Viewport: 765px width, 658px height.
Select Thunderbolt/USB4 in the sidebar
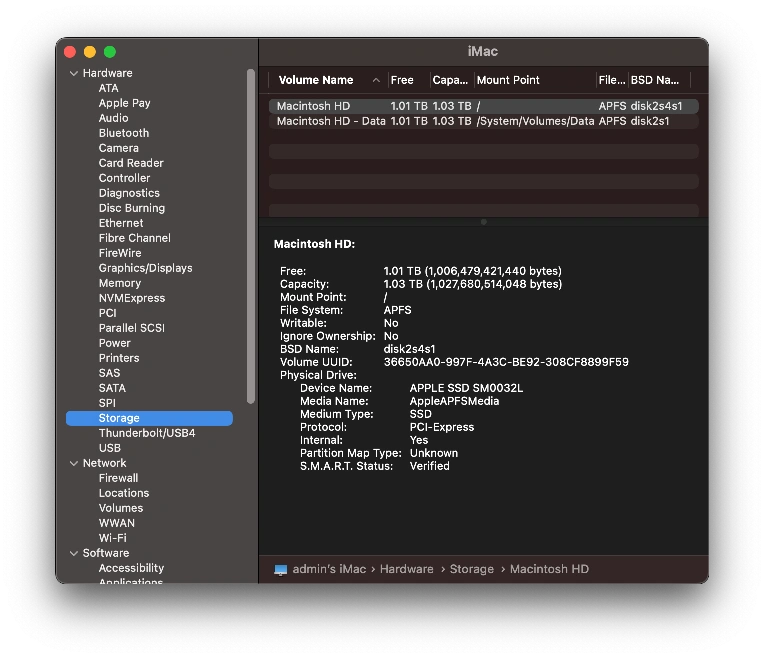[147, 433]
